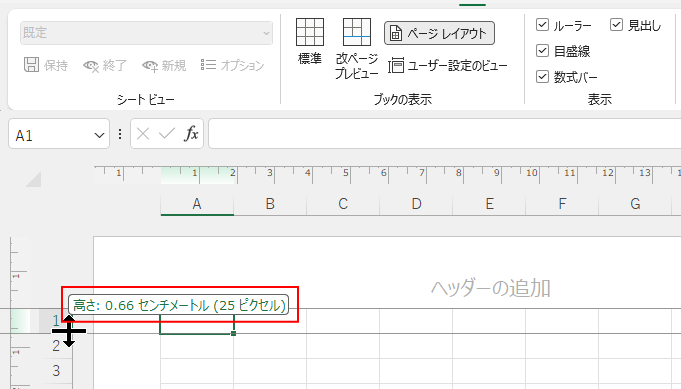Screen dimensions: 681x389
Task: Select row 2 header
Action: [x=56, y=346]
